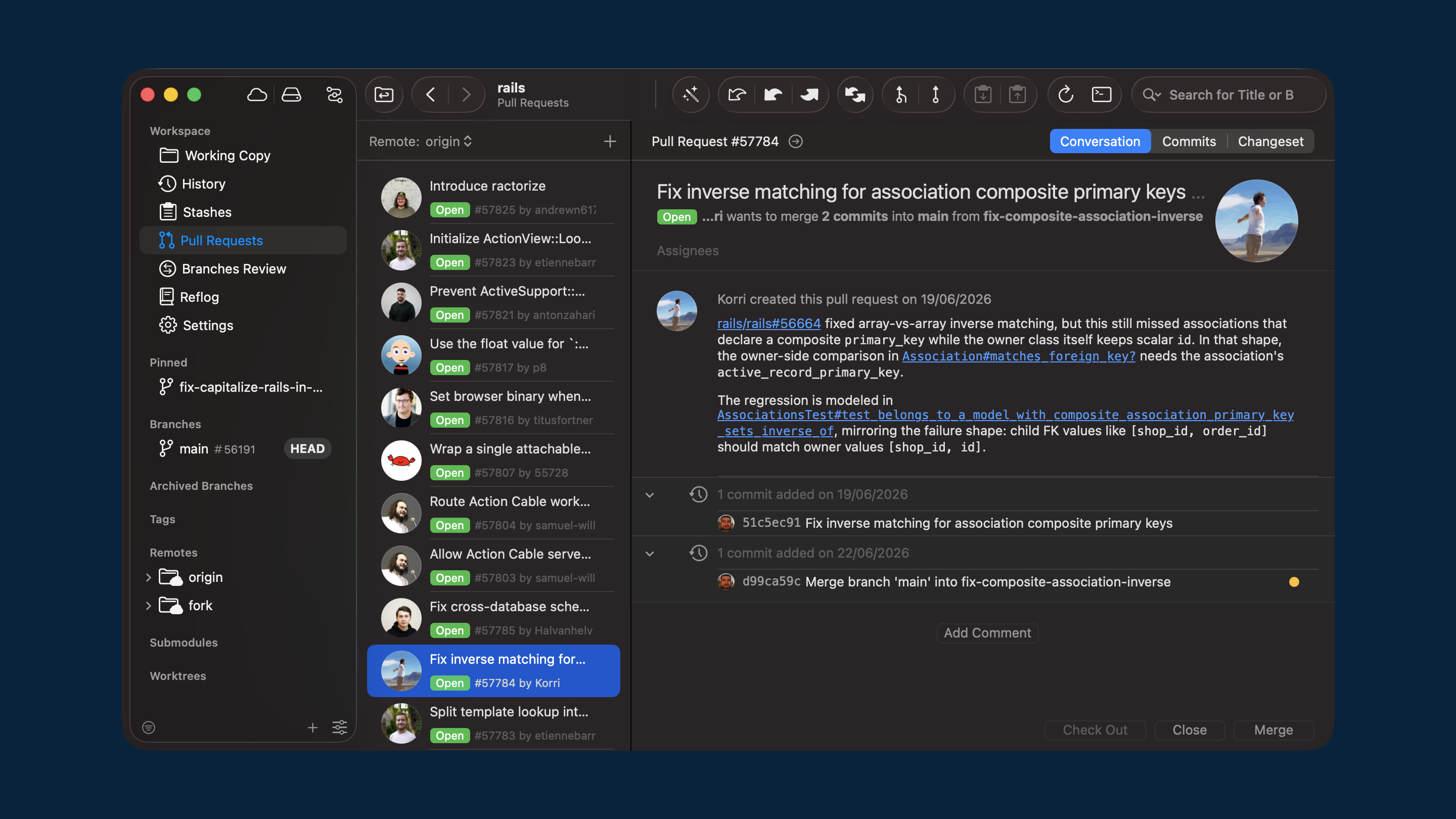Open the Association#matches_foreign_key? link

1019,356
